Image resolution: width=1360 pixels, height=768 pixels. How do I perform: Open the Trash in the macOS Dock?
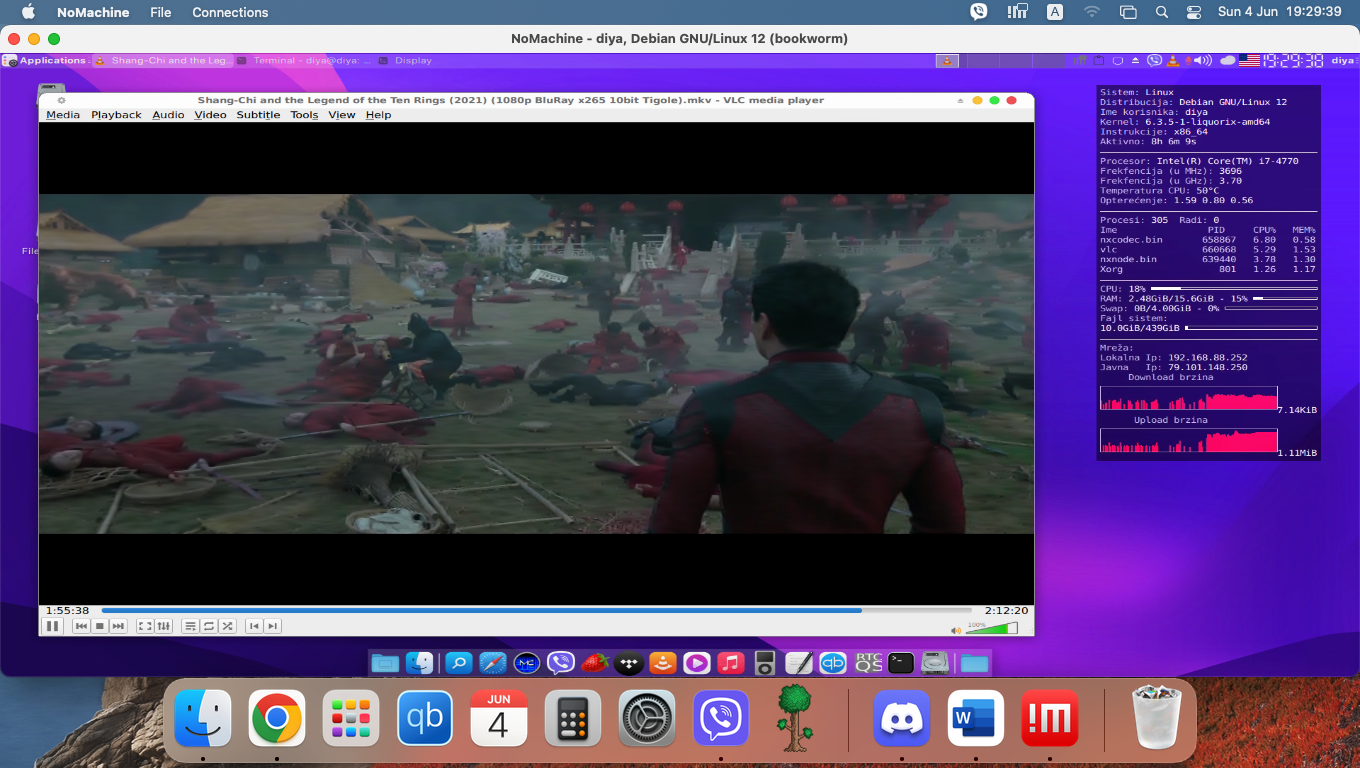click(x=1157, y=718)
